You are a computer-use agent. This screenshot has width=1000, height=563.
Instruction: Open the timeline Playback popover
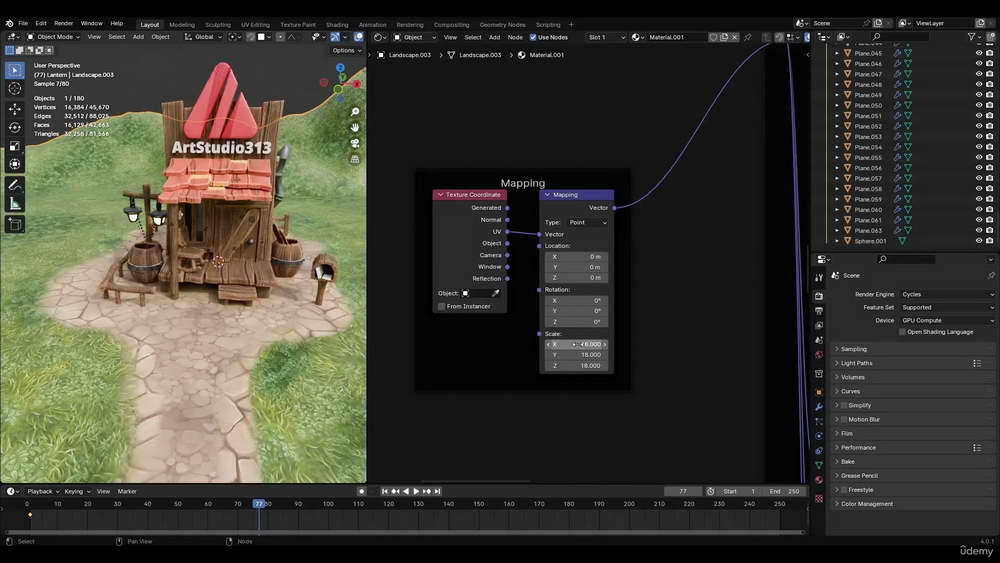point(43,492)
